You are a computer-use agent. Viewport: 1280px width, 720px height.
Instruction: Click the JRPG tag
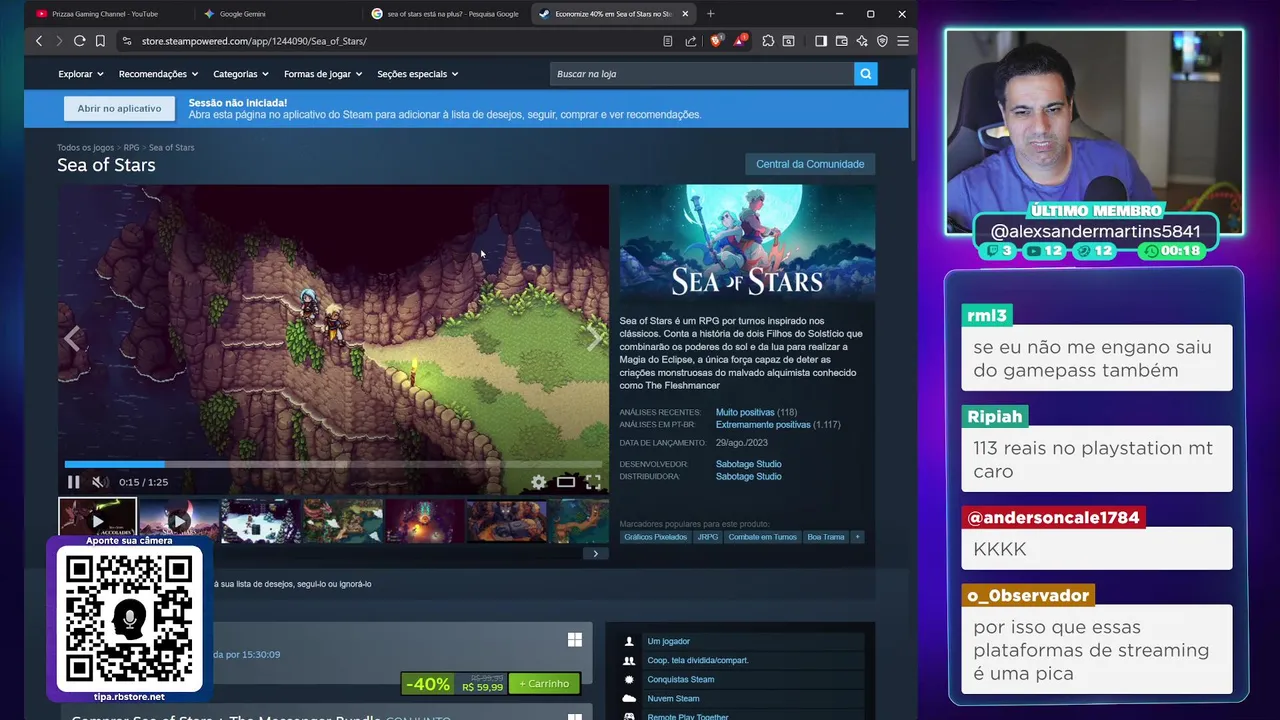coord(708,537)
